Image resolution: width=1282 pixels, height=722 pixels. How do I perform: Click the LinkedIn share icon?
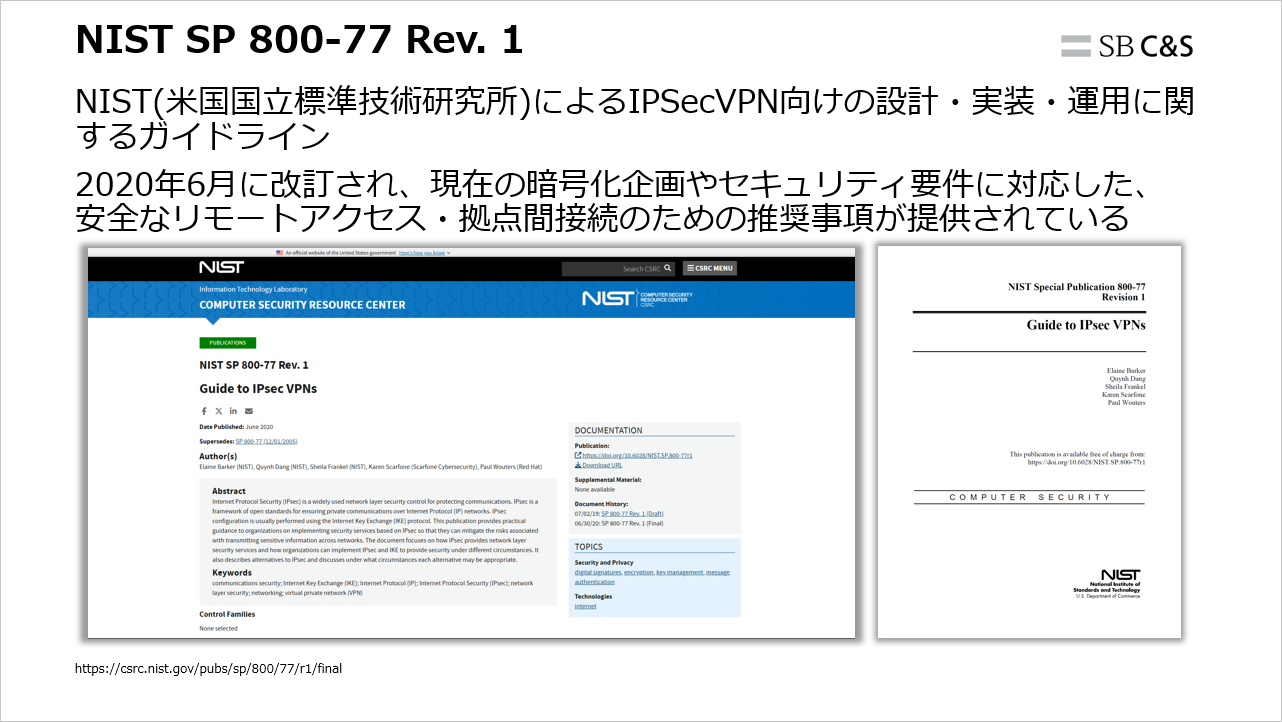pos(232,409)
